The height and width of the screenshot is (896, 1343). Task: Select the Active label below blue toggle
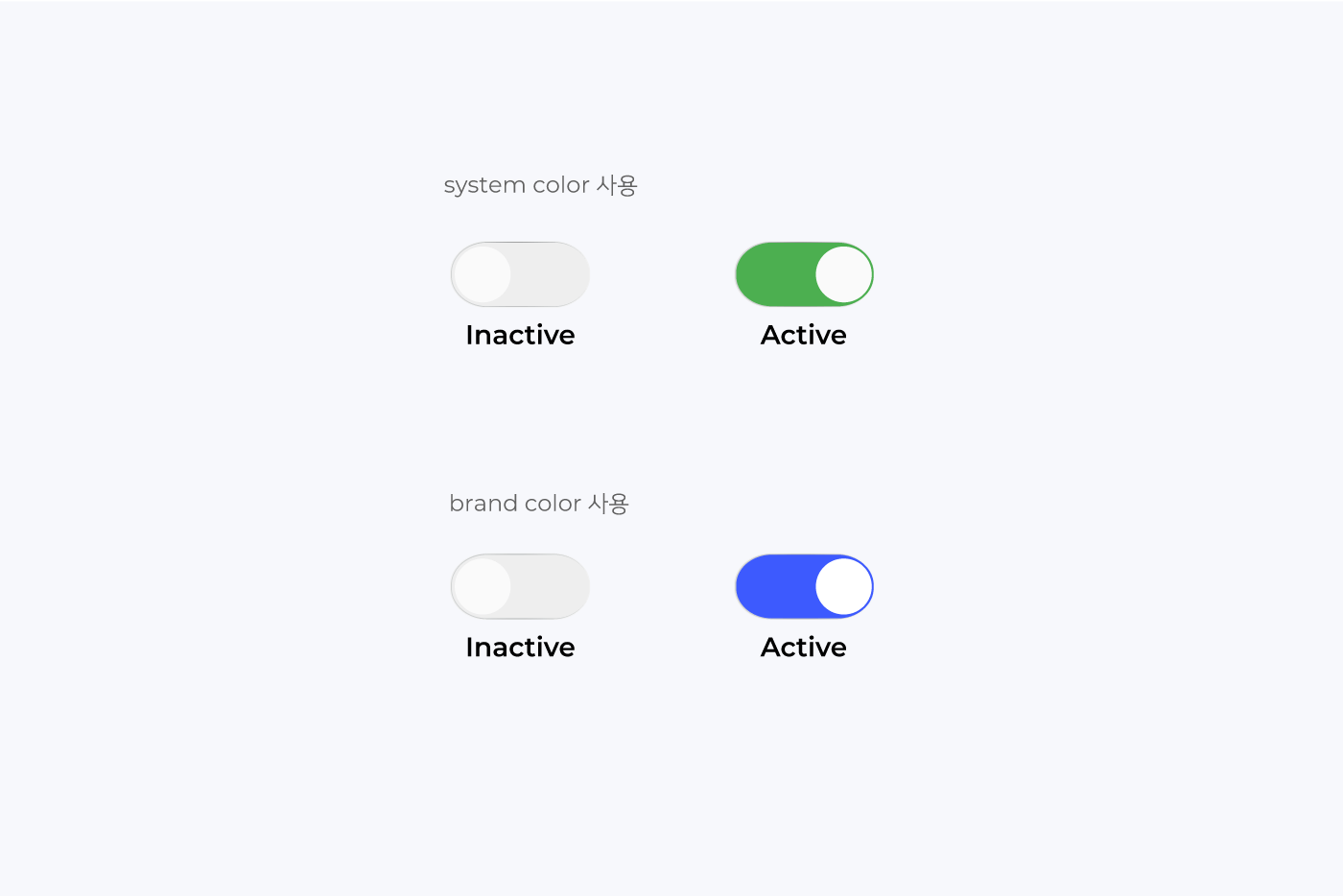(x=804, y=648)
